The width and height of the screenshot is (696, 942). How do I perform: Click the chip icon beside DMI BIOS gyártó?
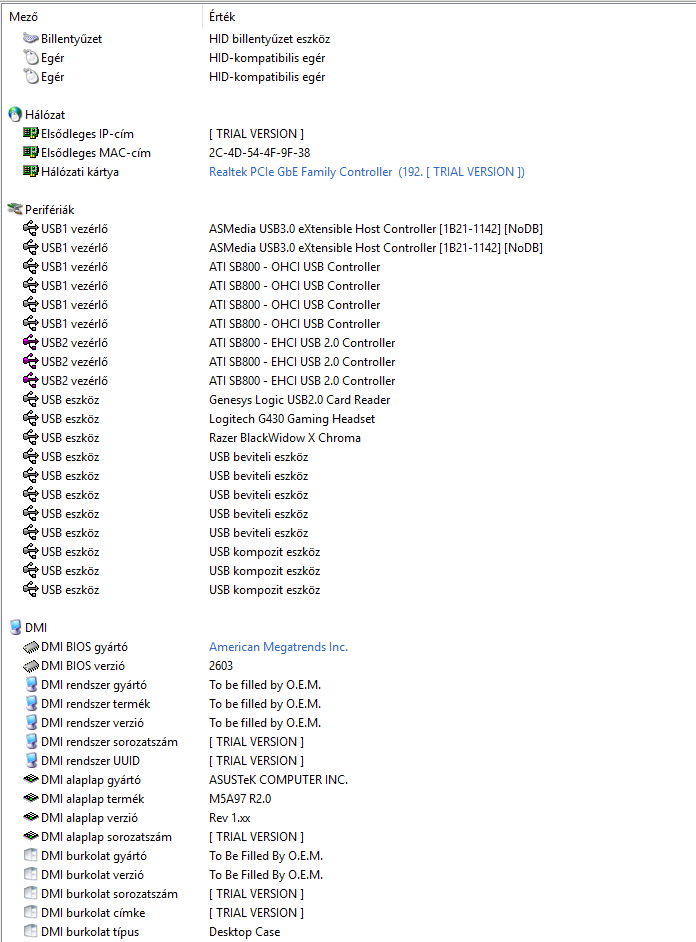pos(31,647)
